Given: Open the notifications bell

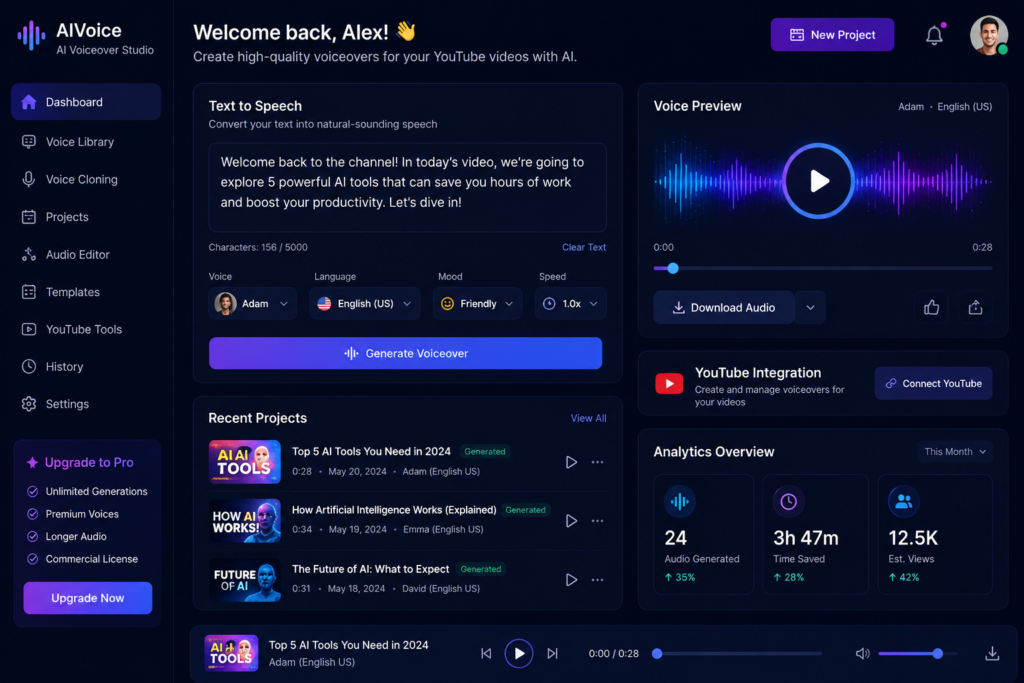Looking at the screenshot, I should click(x=934, y=35).
